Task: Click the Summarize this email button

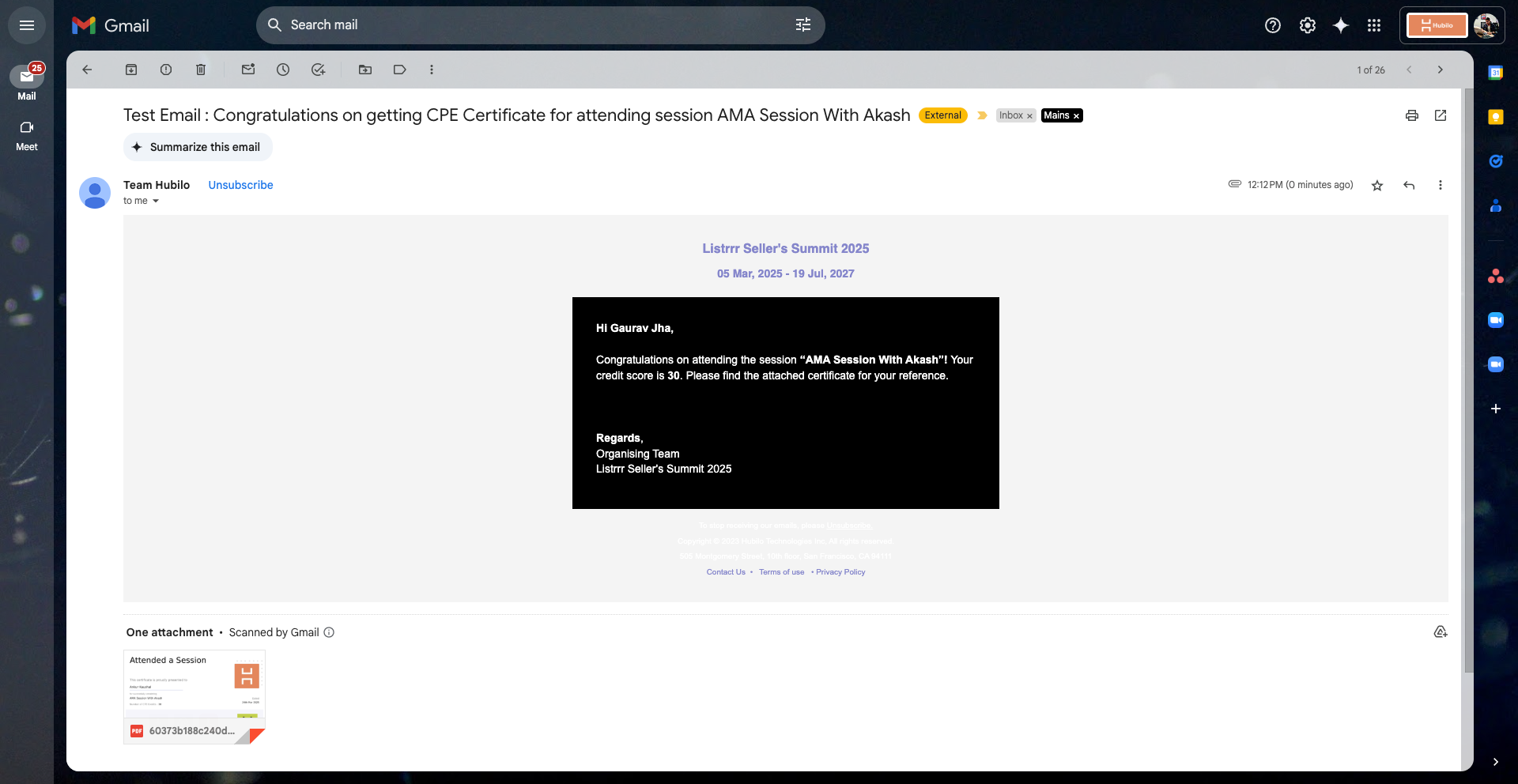Action: (198, 147)
